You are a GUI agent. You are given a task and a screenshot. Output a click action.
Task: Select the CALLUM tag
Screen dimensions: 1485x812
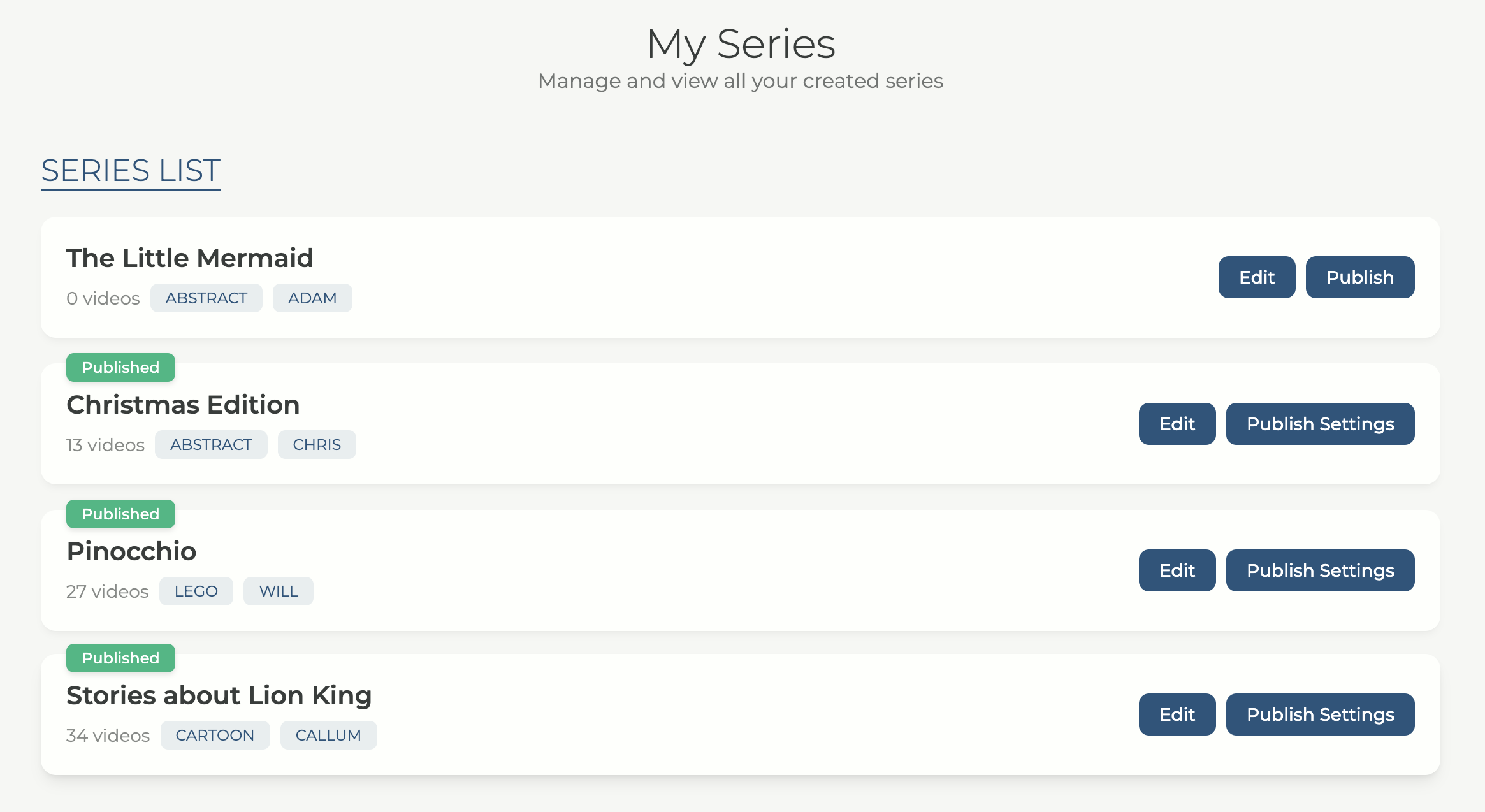coord(328,736)
